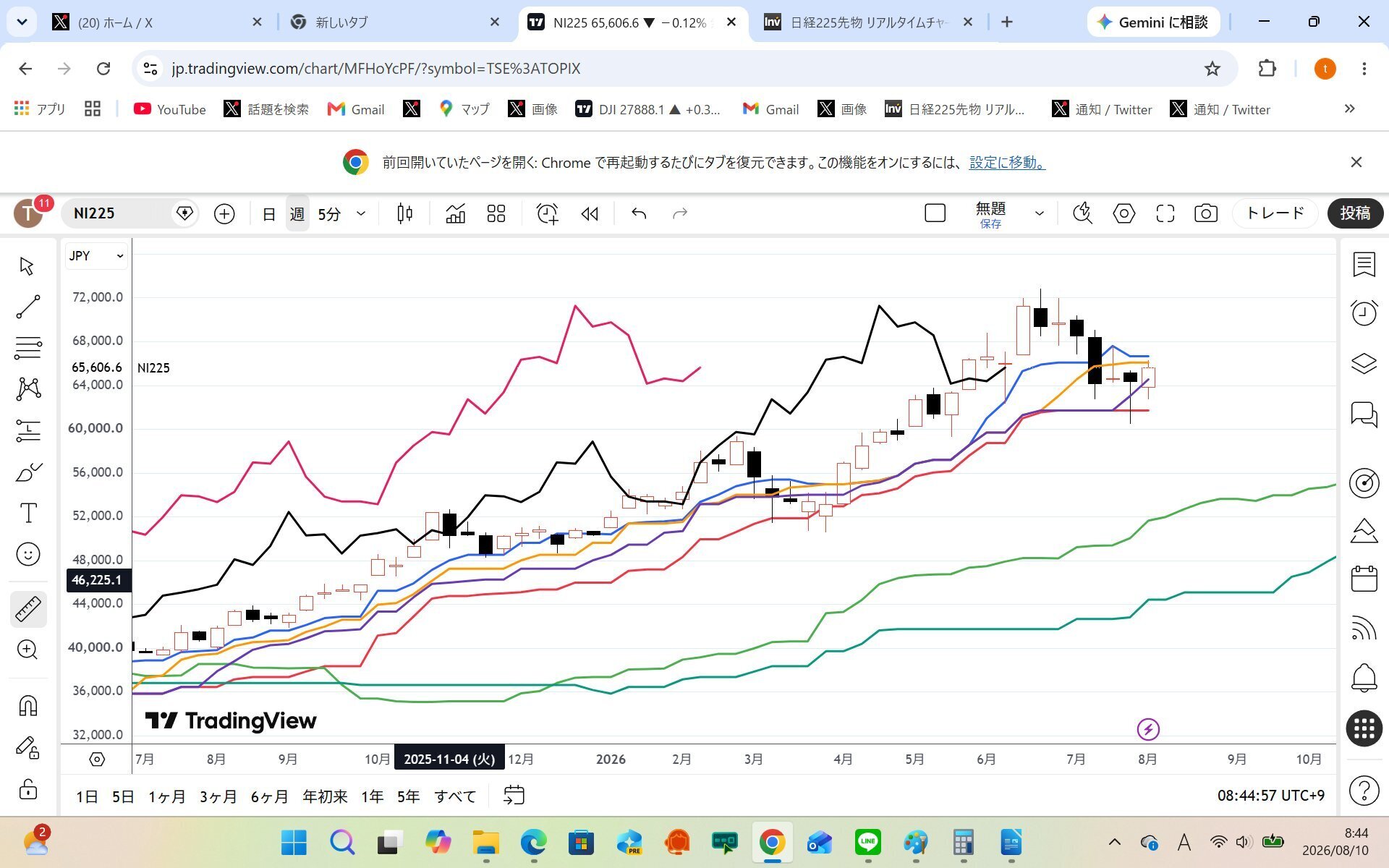Screen dimensions: 1389x868
Task: Open the candlestick chart type selector
Action: [x=405, y=213]
